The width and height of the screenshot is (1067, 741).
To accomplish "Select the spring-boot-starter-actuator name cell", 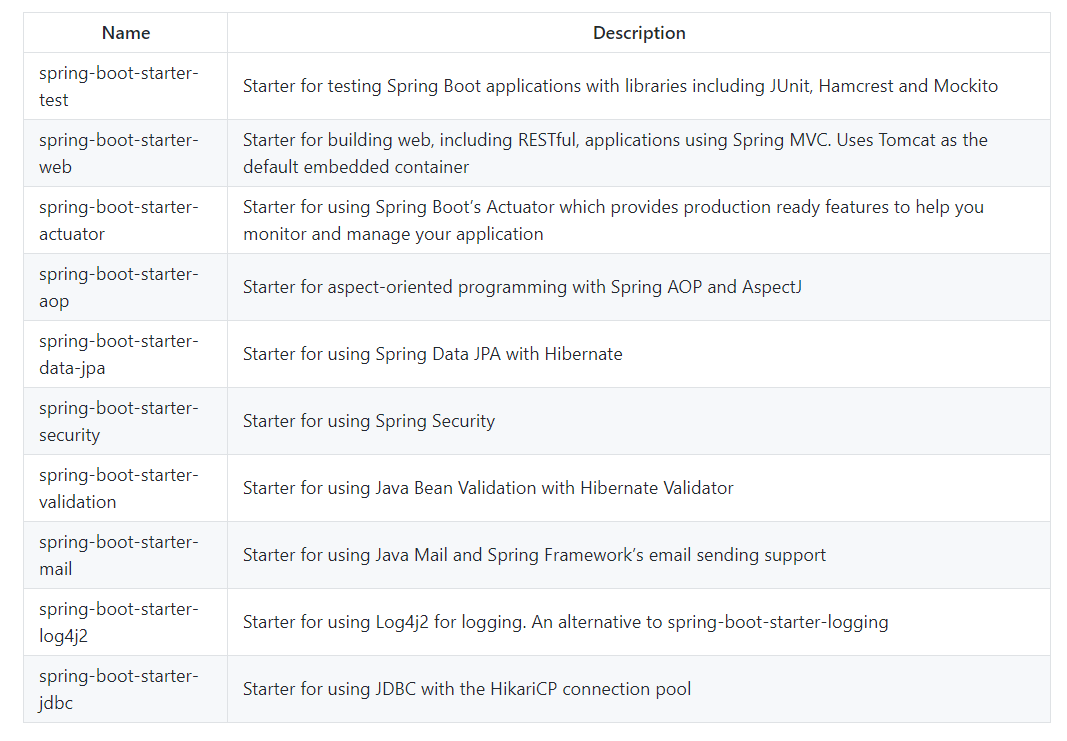I will point(126,220).
